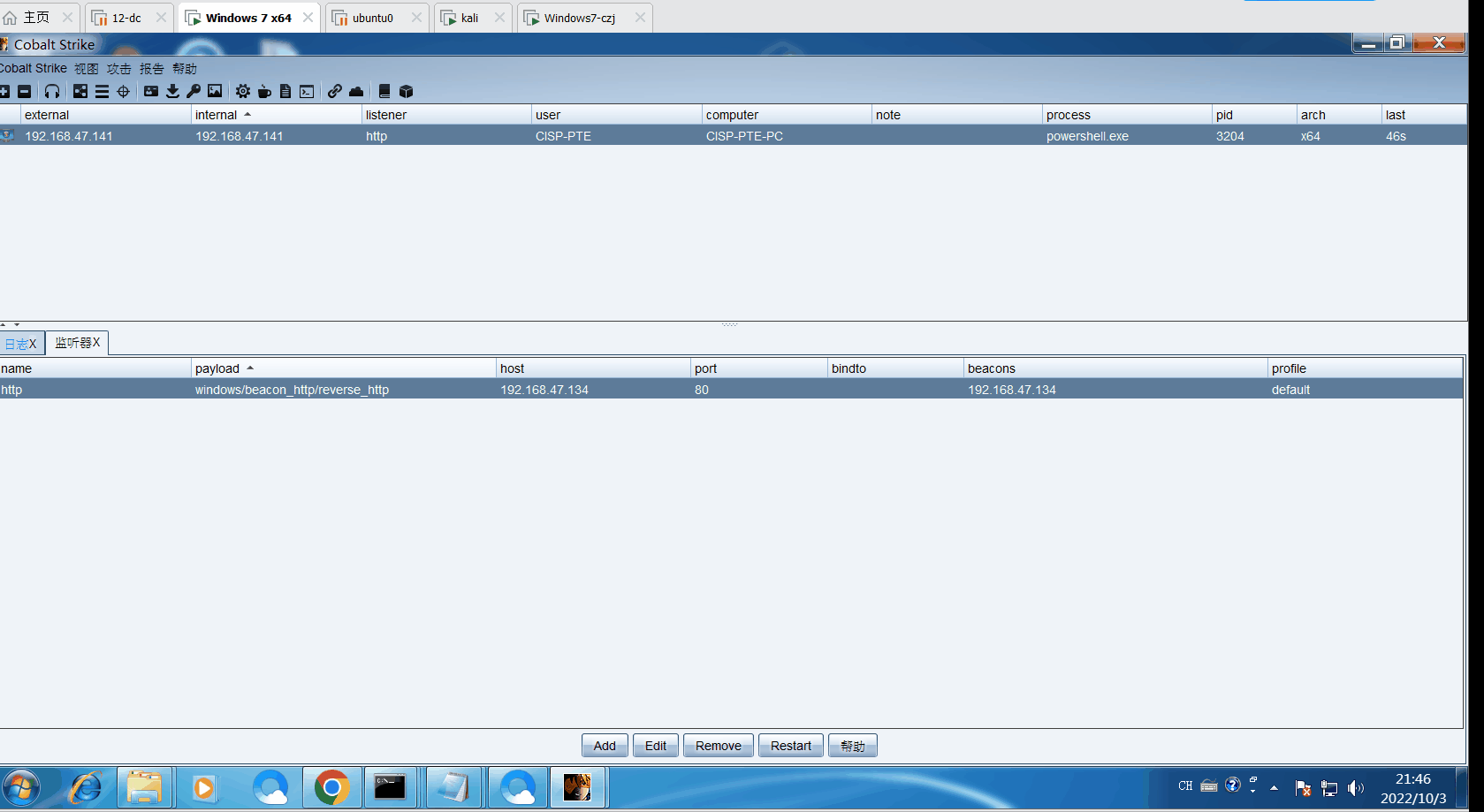Click the Connect (plus) toolbar icon

(x=4, y=91)
